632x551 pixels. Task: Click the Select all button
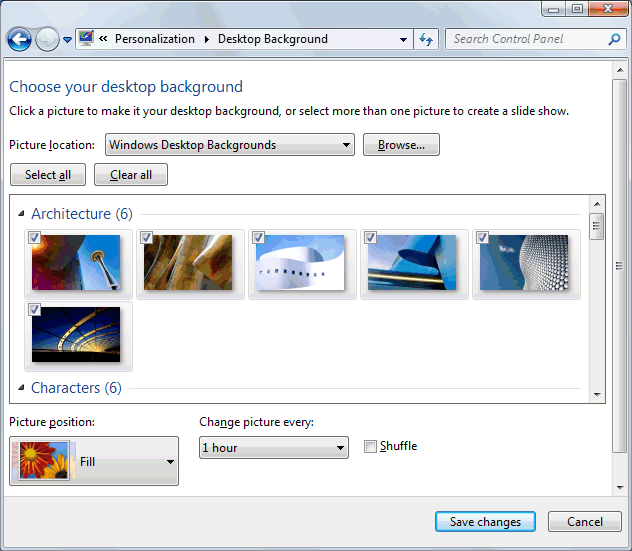pos(48,175)
